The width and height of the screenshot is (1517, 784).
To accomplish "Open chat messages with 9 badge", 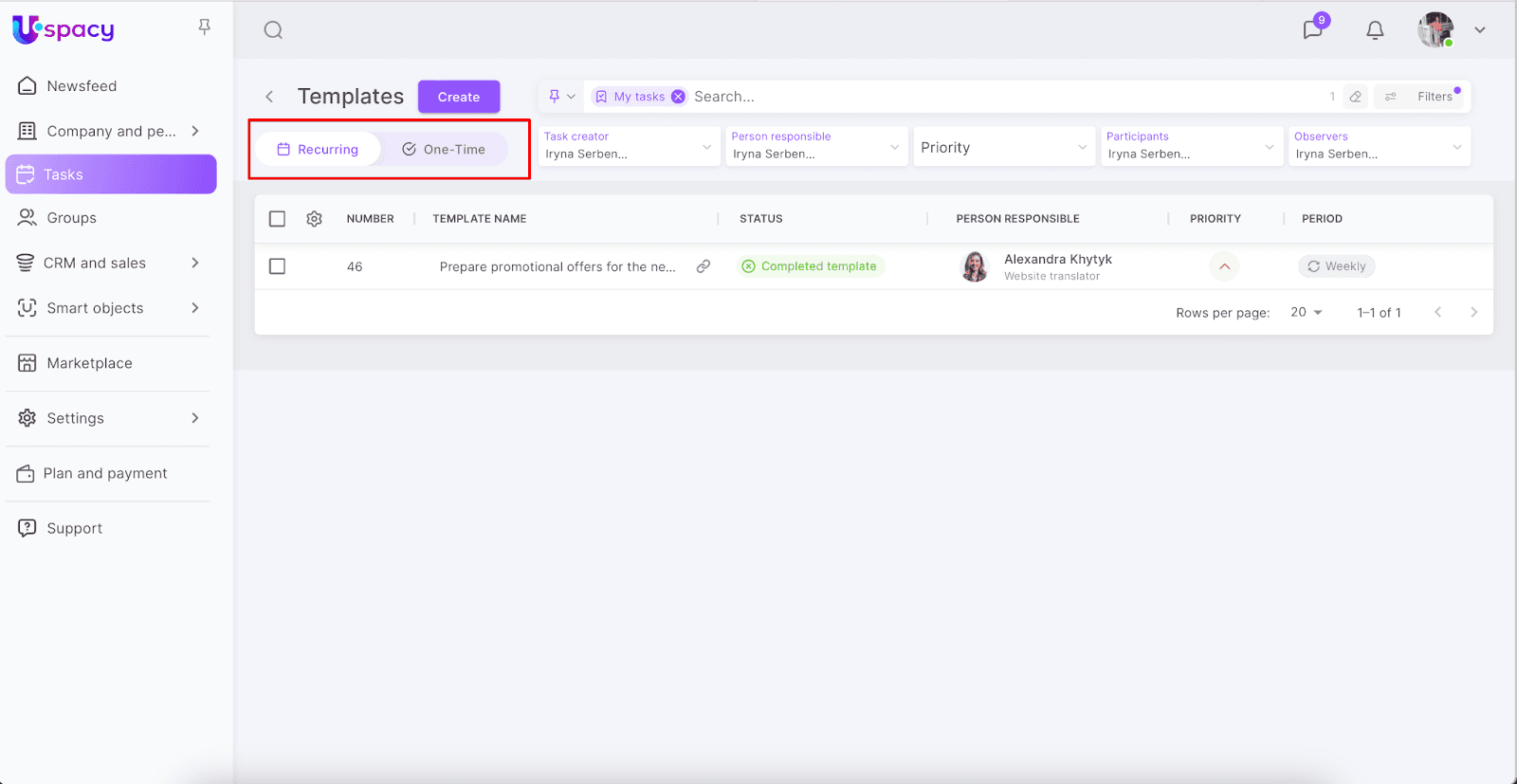I will pyautogui.click(x=1313, y=30).
